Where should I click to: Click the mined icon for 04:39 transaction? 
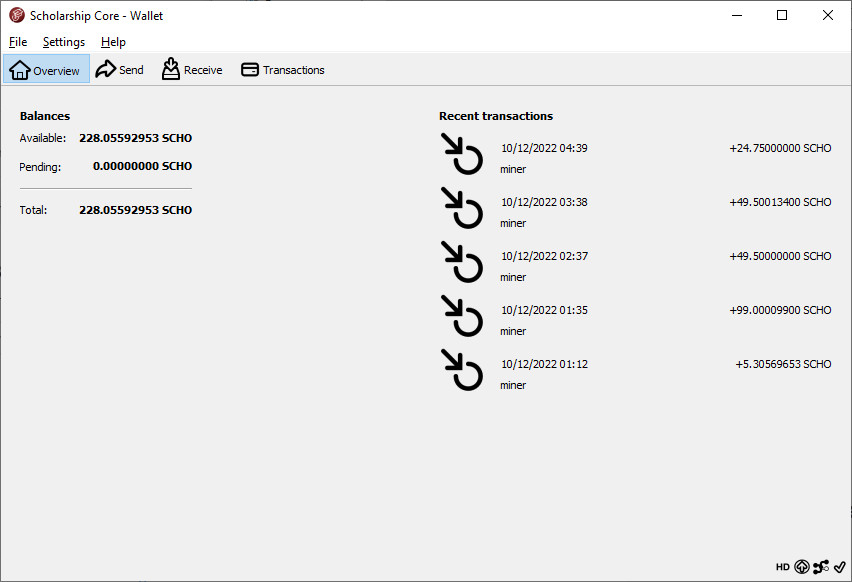click(462, 154)
